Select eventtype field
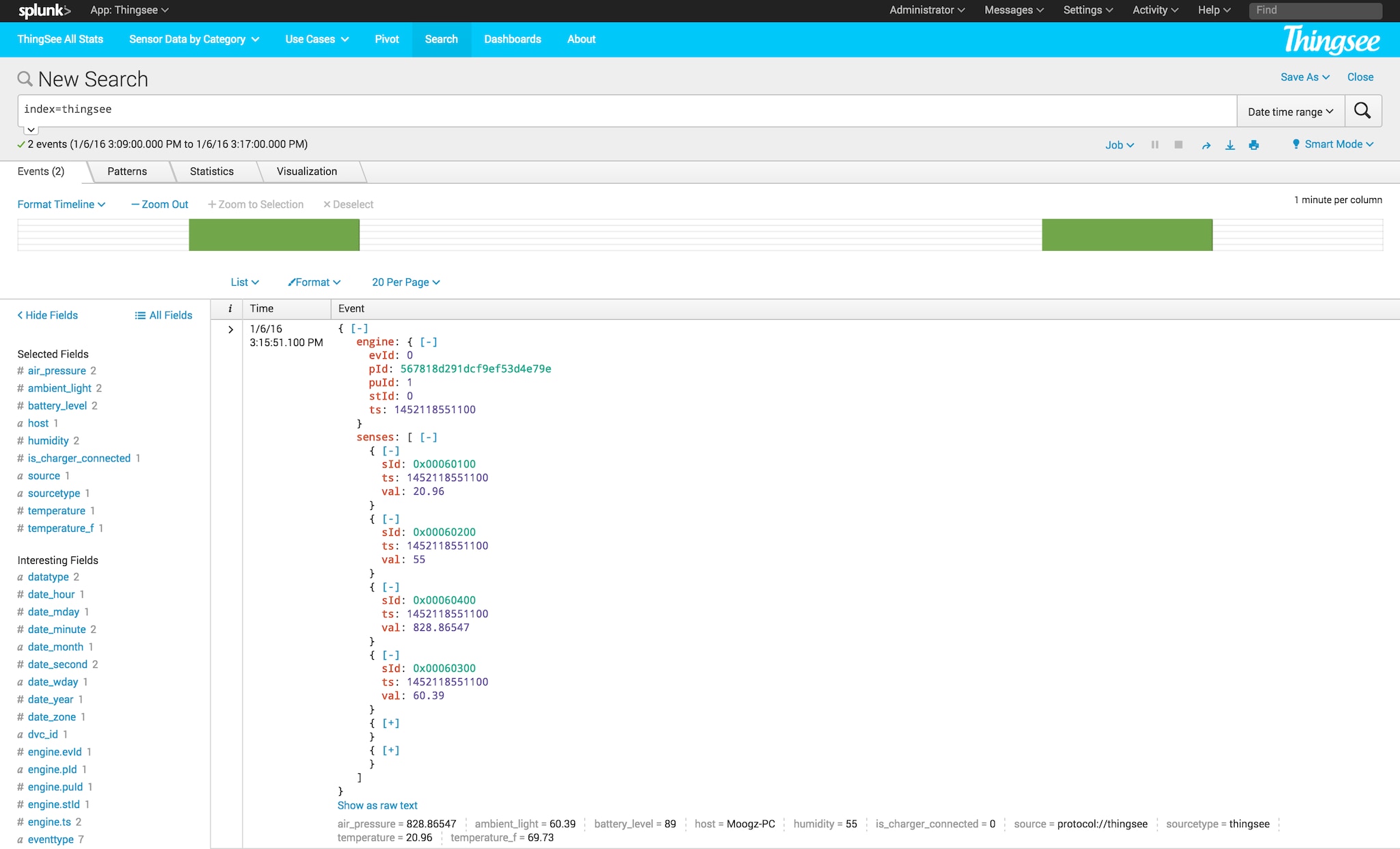 [x=51, y=839]
